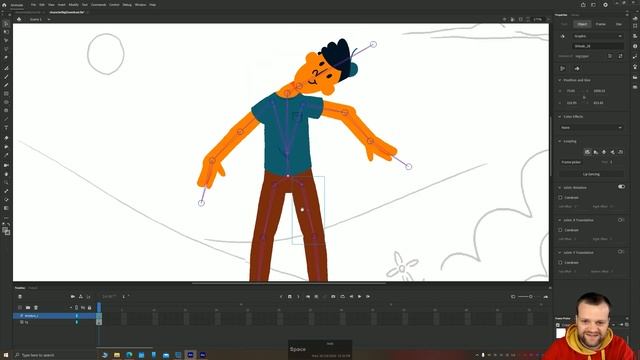Select the Zoom tool
Viewport: 640px width, 360px height.
tap(6, 182)
